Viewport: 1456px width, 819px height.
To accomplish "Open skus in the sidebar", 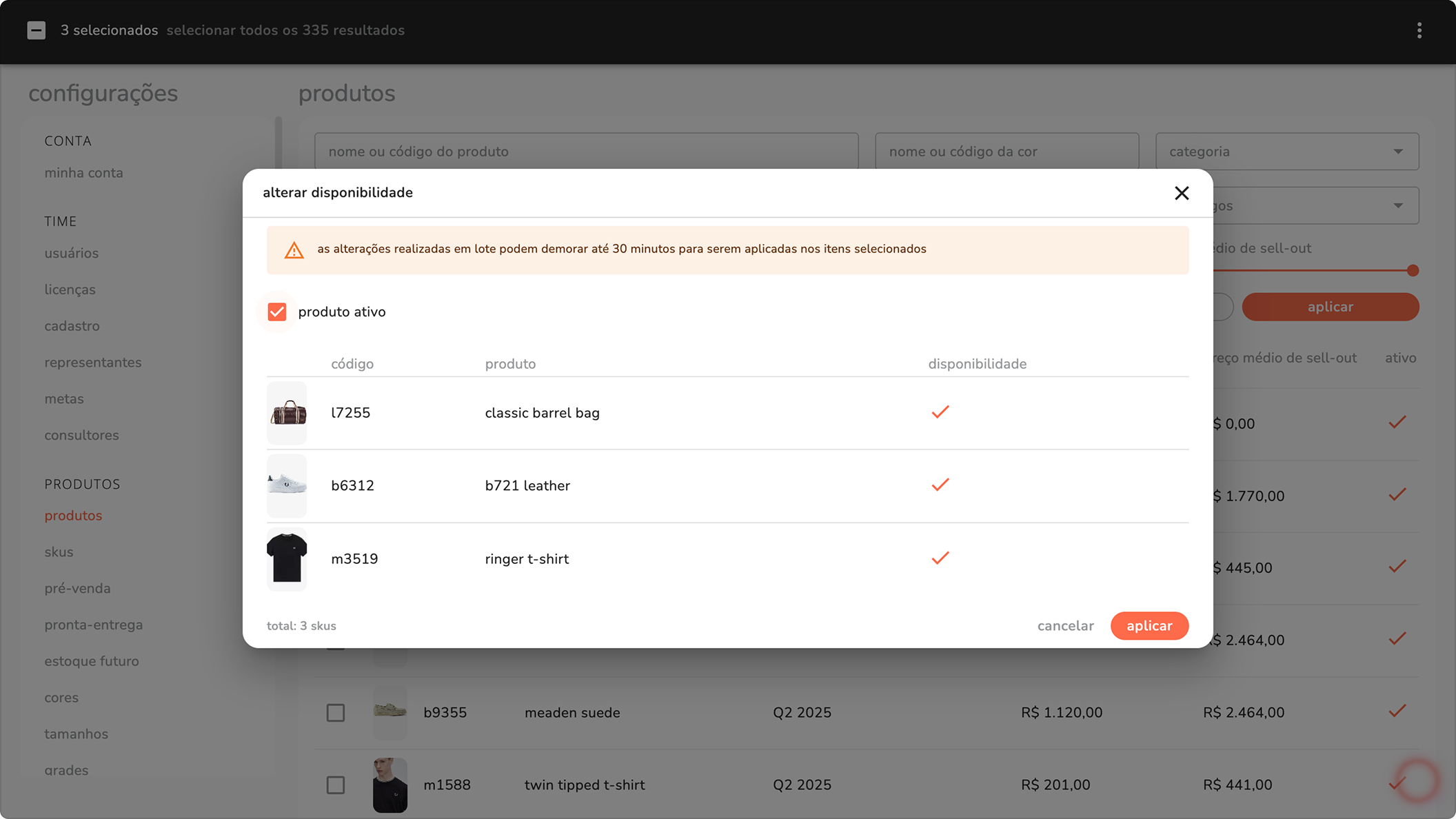I will pyautogui.click(x=59, y=552).
